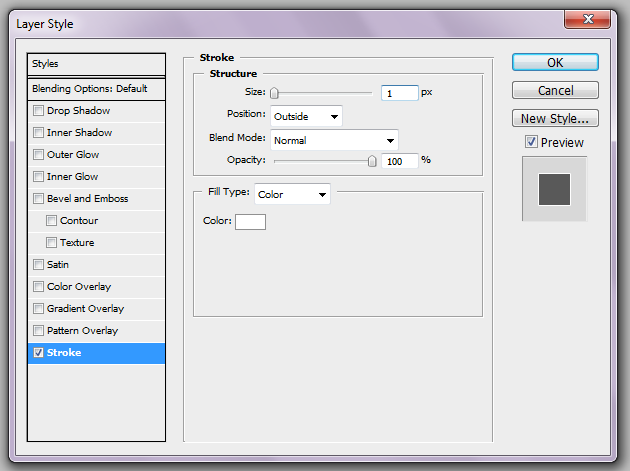
Task: Toggle the Inner Shadow checkbox
Action: point(39,133)
